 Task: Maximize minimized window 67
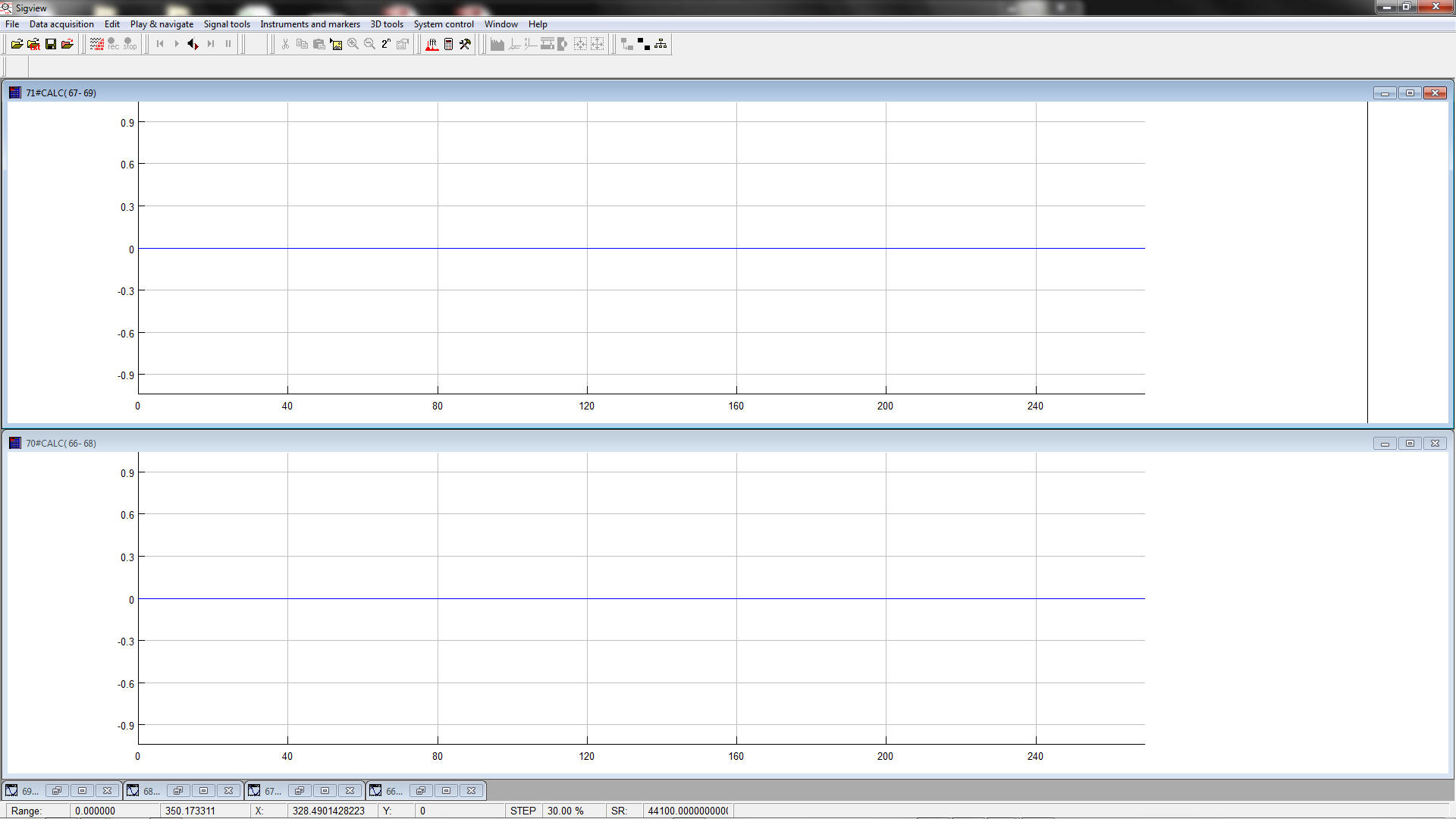pos(325,791)
